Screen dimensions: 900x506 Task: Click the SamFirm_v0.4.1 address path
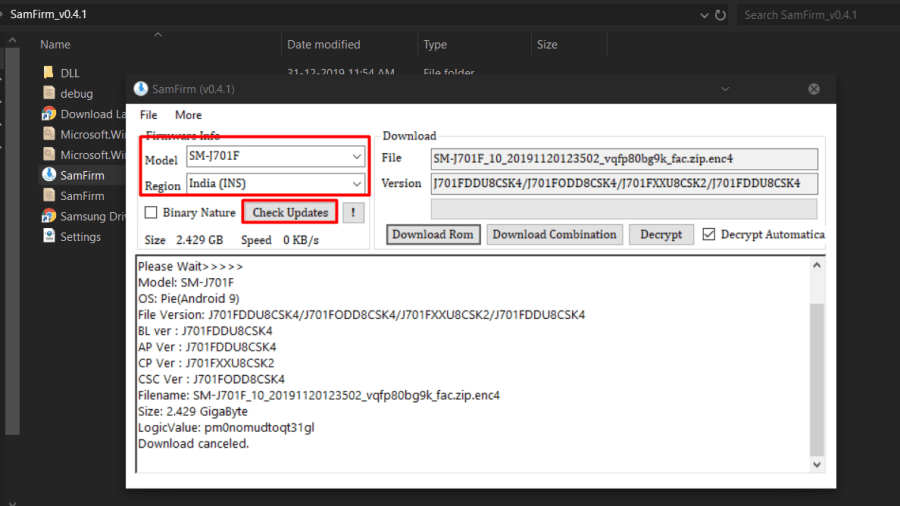coord(48,14)
